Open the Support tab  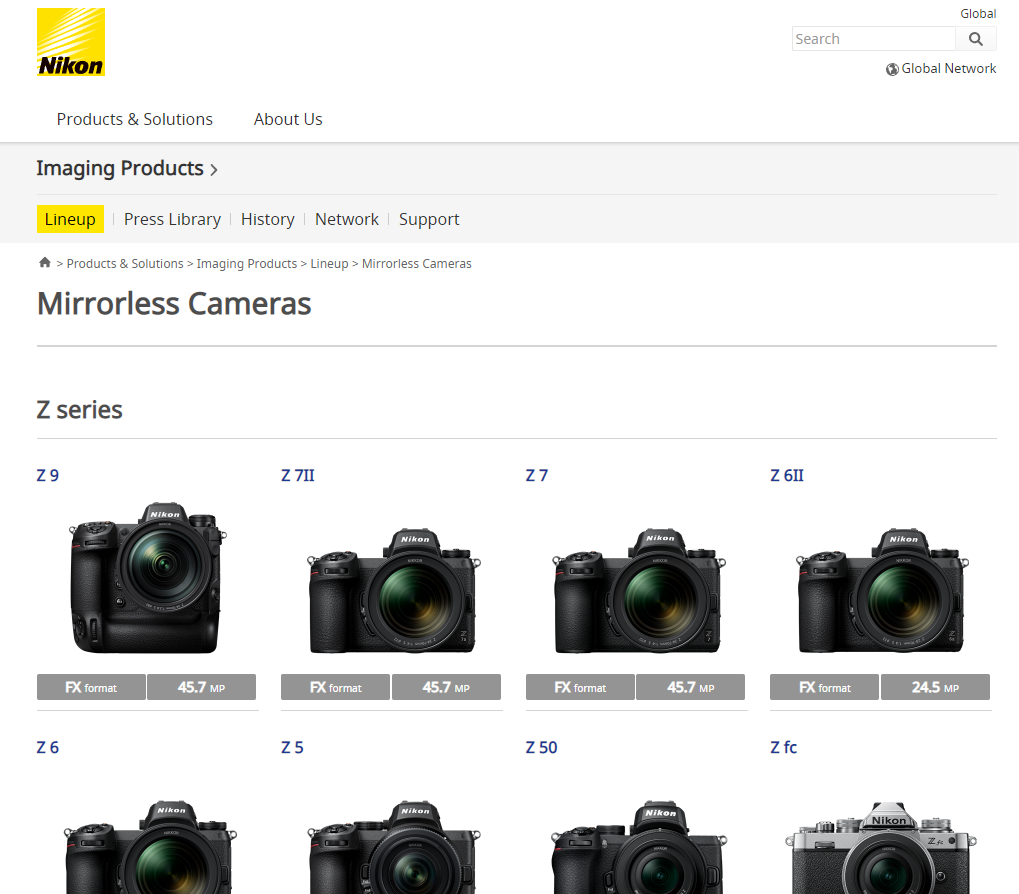pos(429,219)
